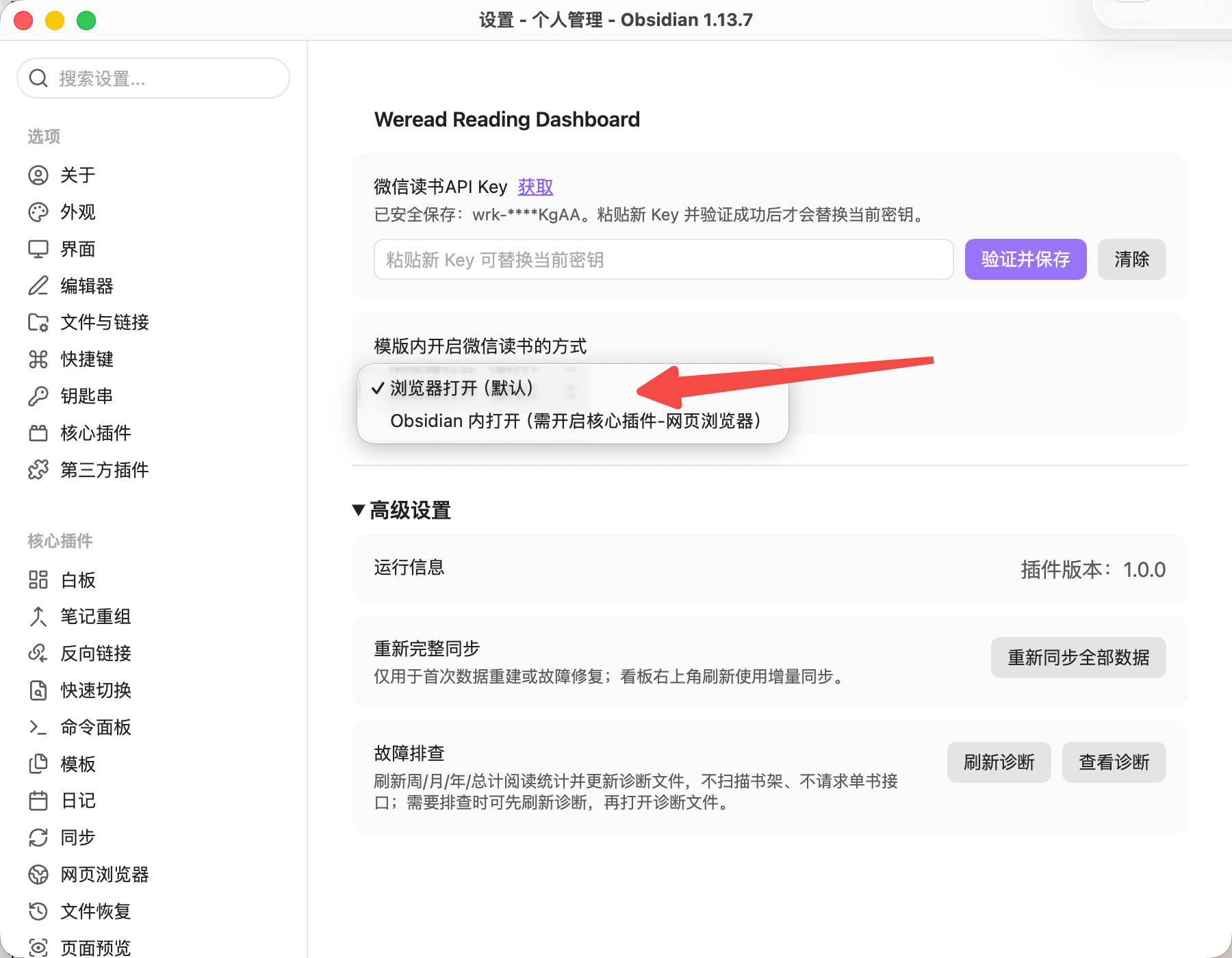The width and height of the screenshot is (1232, 958).
Task: Collapse the 高级设置 section triangle
Action: pyautogui.click(x=358, y=510)
